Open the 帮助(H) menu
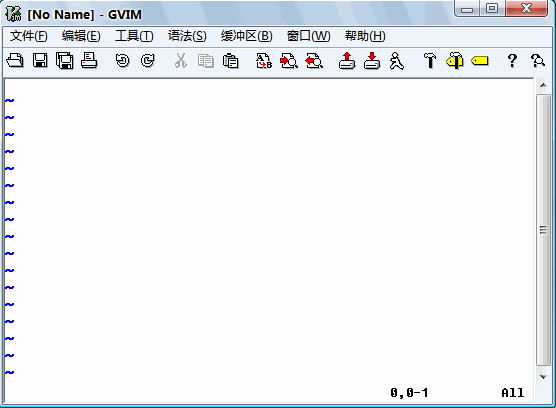 click(x=365, y=36)
